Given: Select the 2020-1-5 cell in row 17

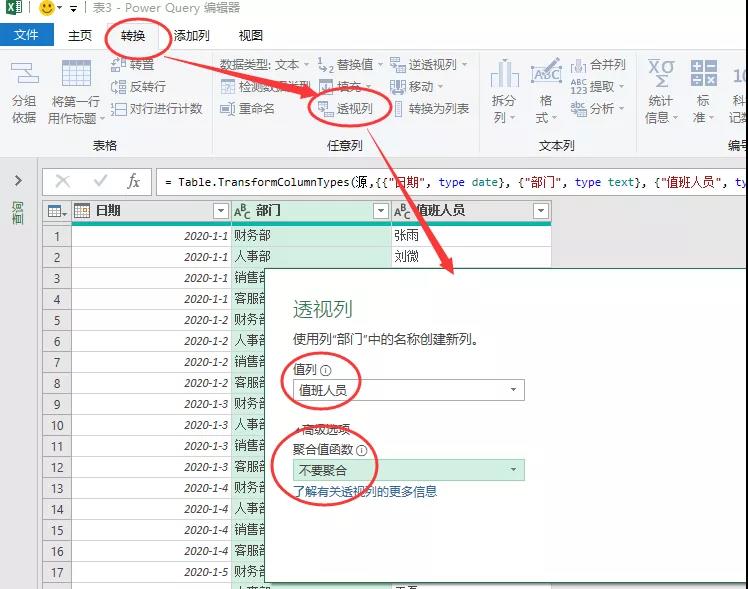Looking at the screenshot, I should (152, 572).
